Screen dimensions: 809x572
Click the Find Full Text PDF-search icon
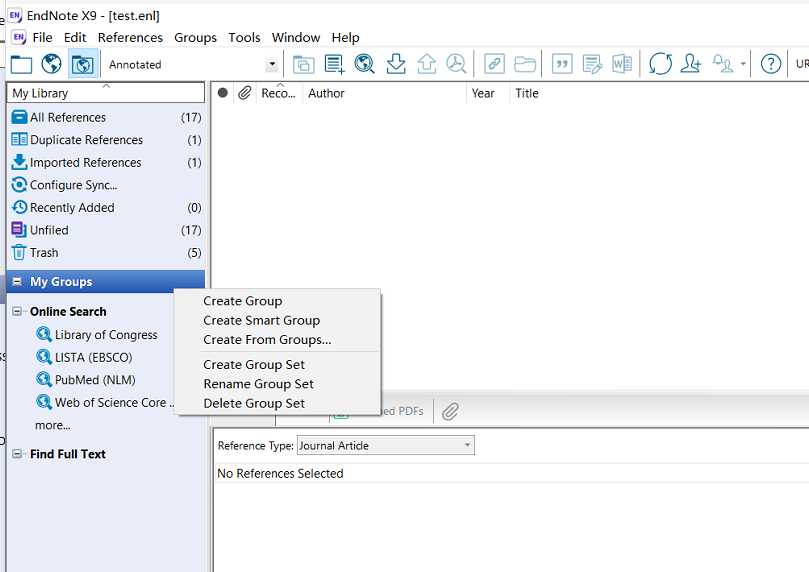[x=456, y=64]
